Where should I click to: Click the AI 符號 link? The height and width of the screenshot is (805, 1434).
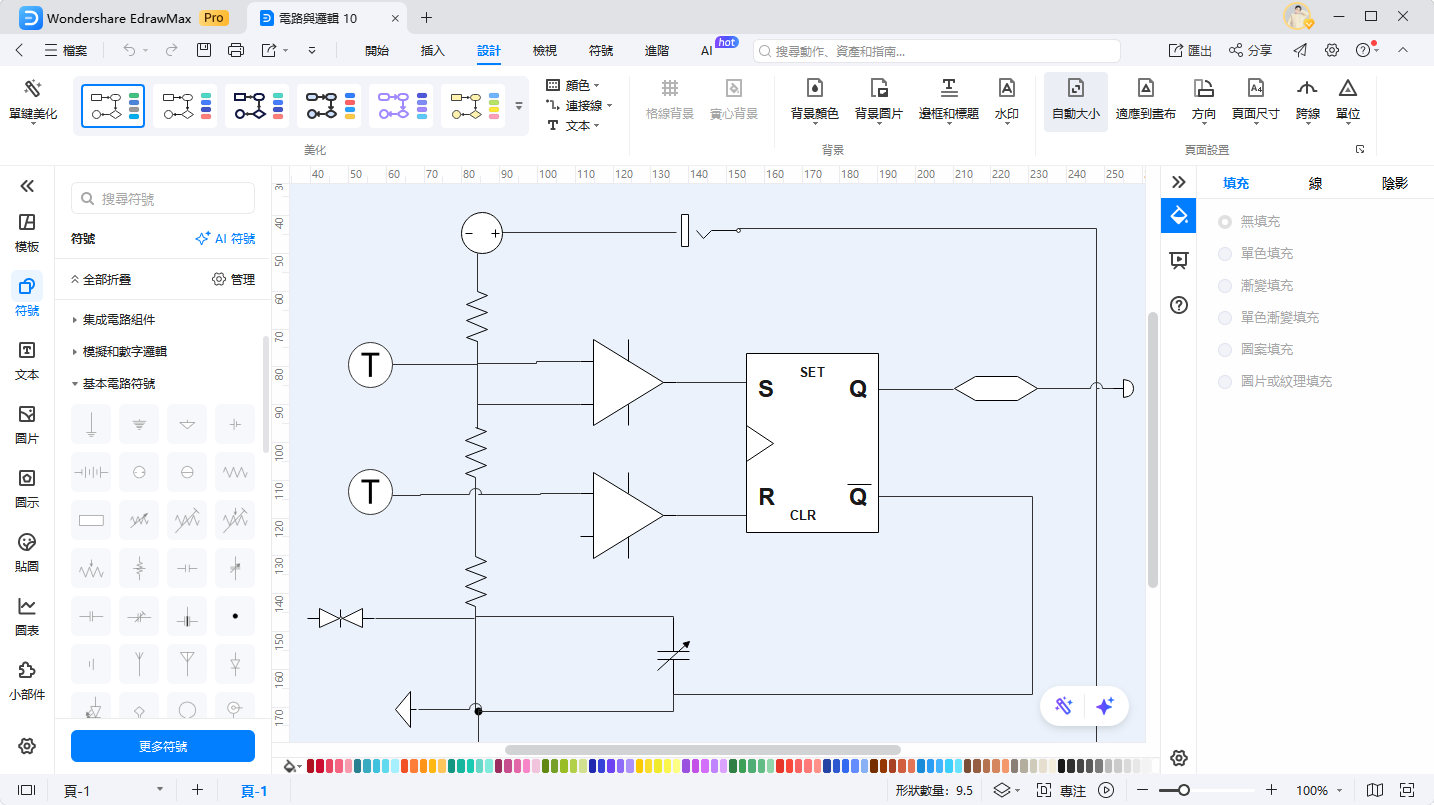(x=225, y=239)
